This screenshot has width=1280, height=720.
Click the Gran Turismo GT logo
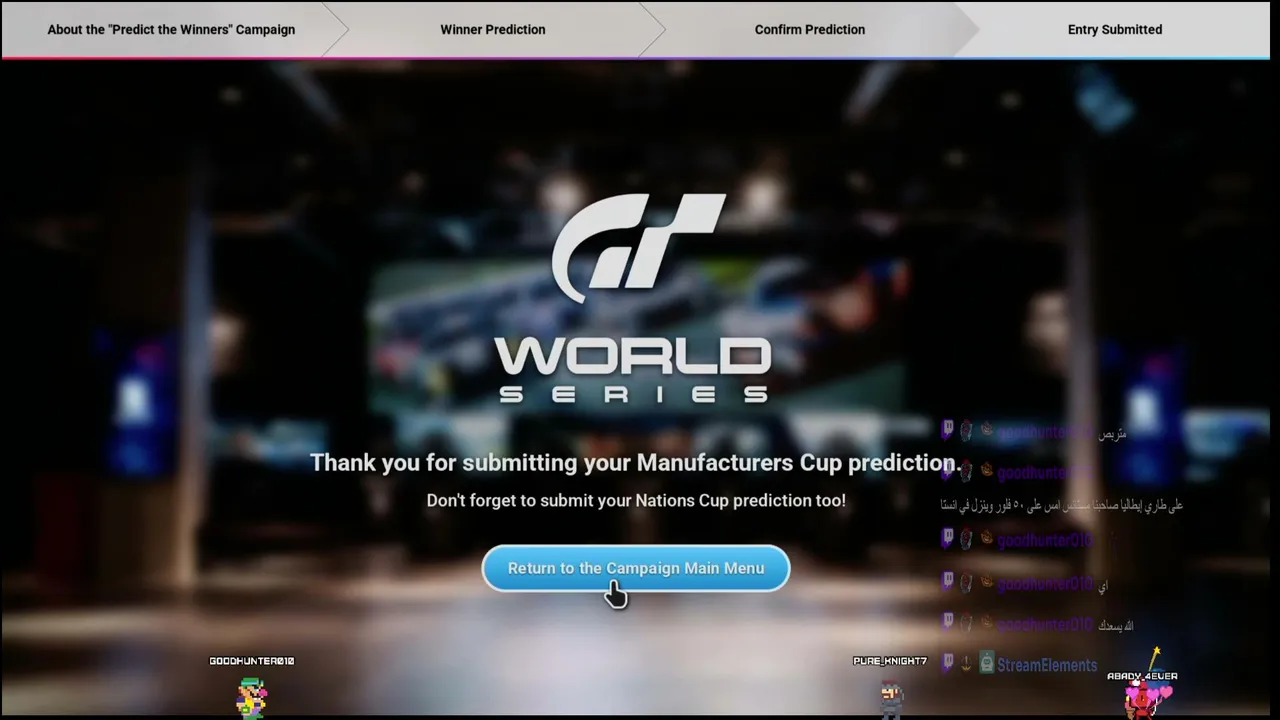coord(638,248)
